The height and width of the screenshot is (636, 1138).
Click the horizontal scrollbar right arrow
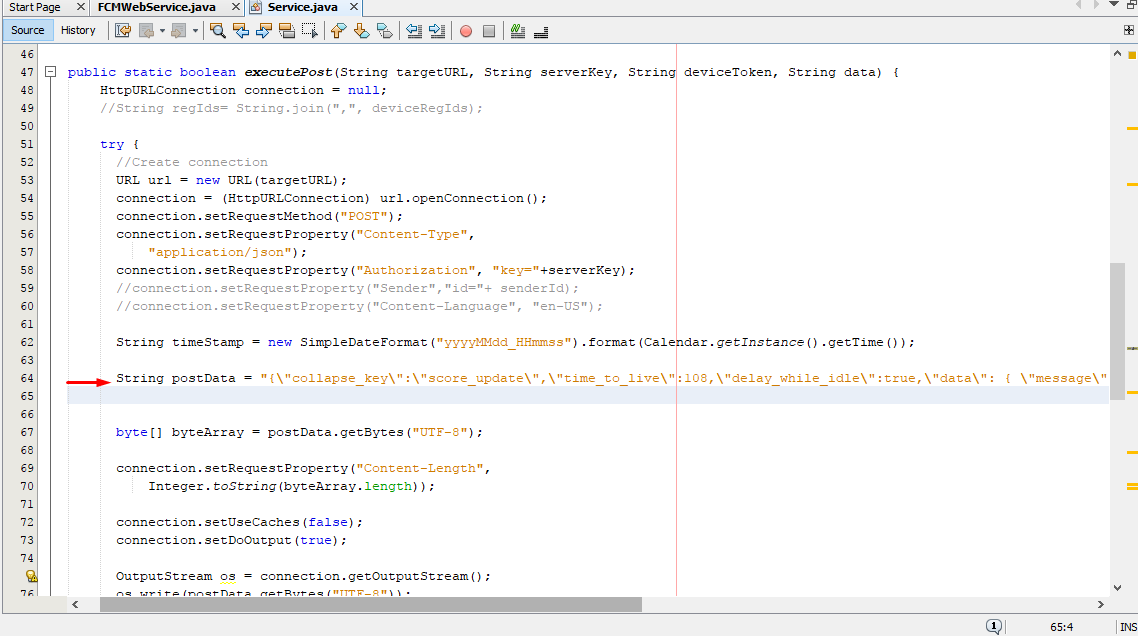coord(1100,604)
